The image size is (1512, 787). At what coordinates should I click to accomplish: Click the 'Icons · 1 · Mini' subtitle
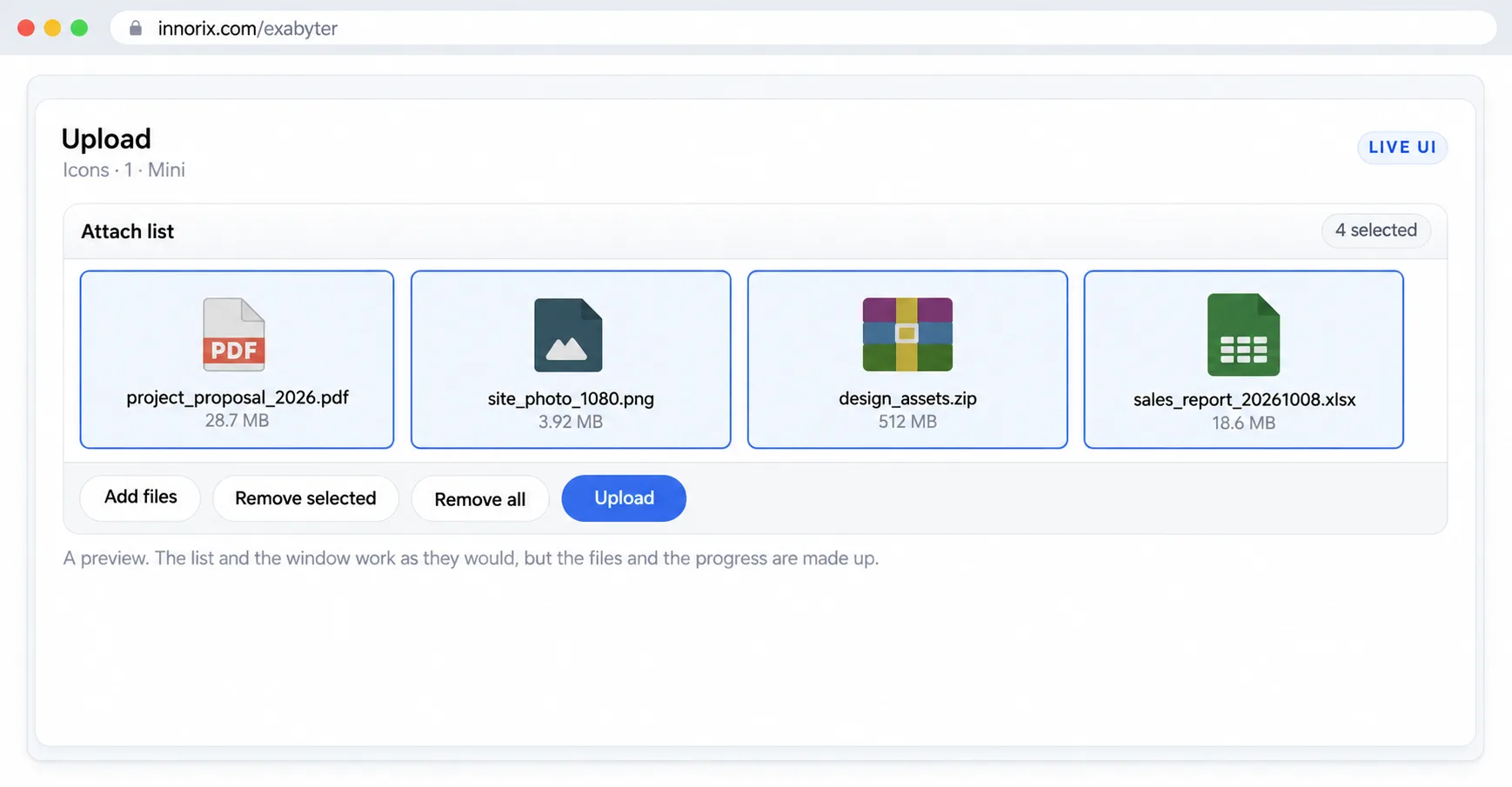(124, 170)
